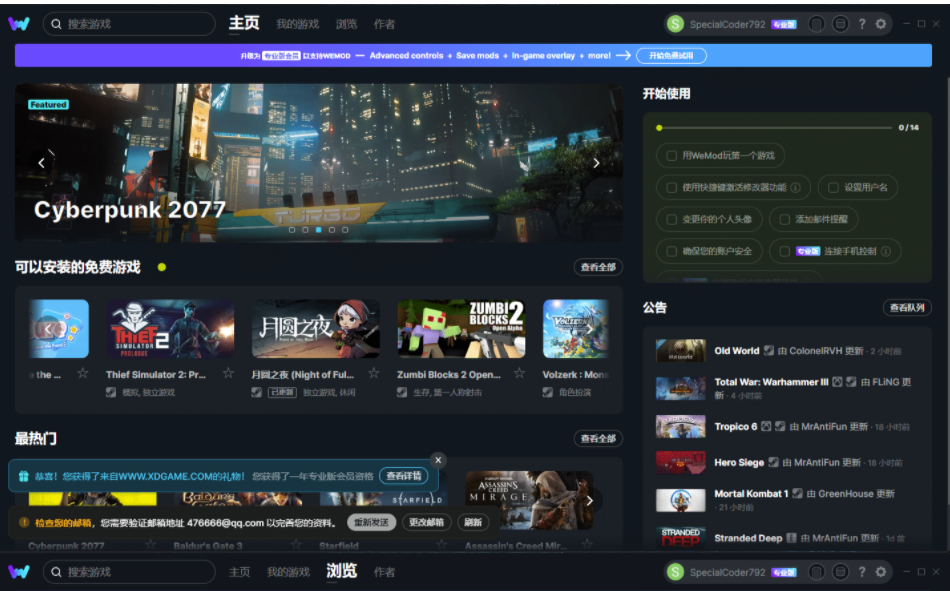Click the 更改邮箱 button
950x591 pixels.
(x=427, y=523)
